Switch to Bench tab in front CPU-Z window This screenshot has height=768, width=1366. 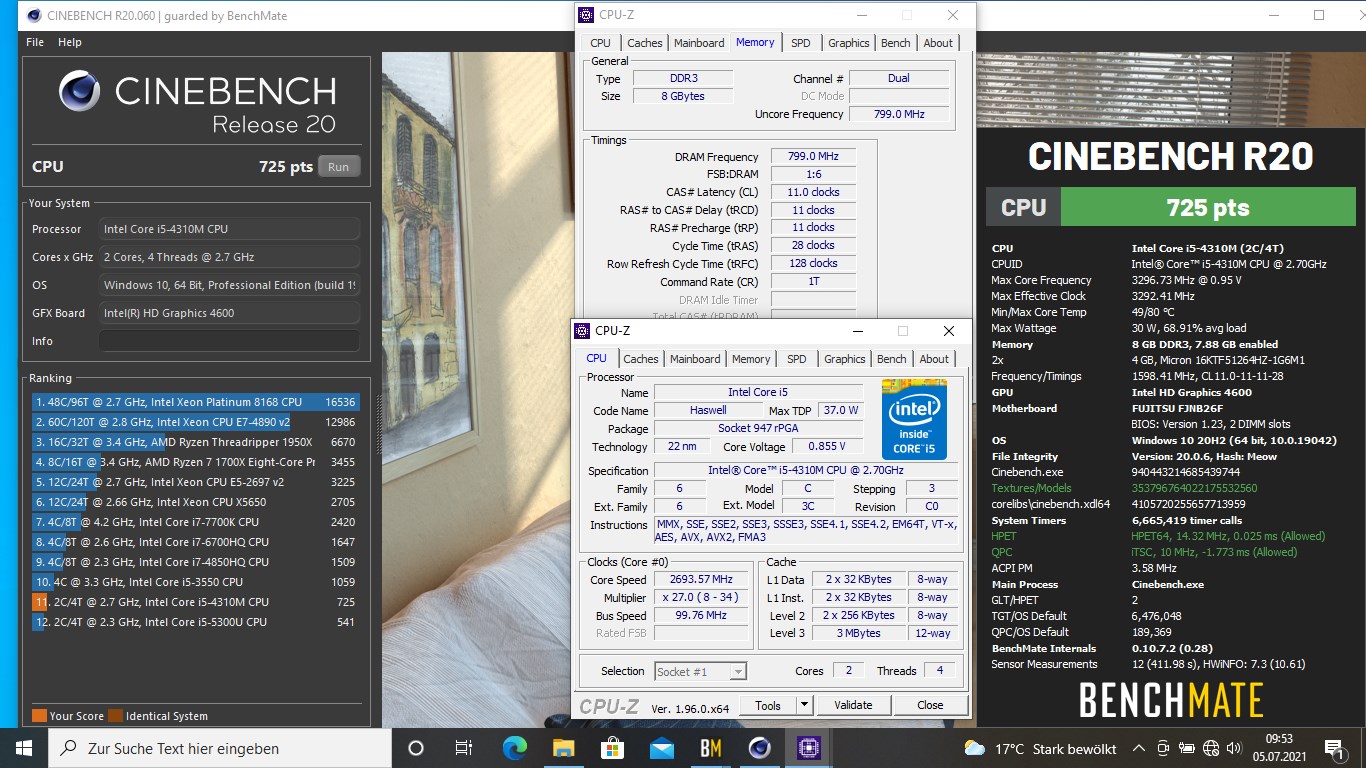click(892, 359)
